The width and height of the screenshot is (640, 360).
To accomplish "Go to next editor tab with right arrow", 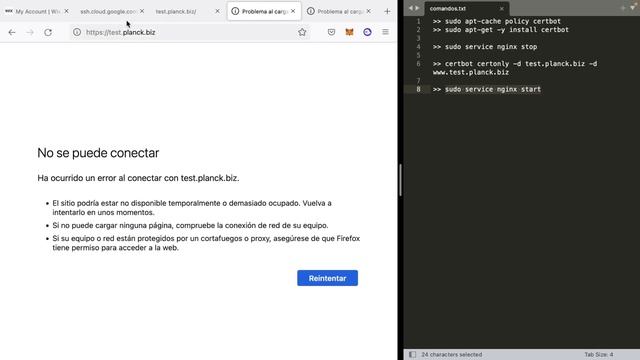I will 417,8.
